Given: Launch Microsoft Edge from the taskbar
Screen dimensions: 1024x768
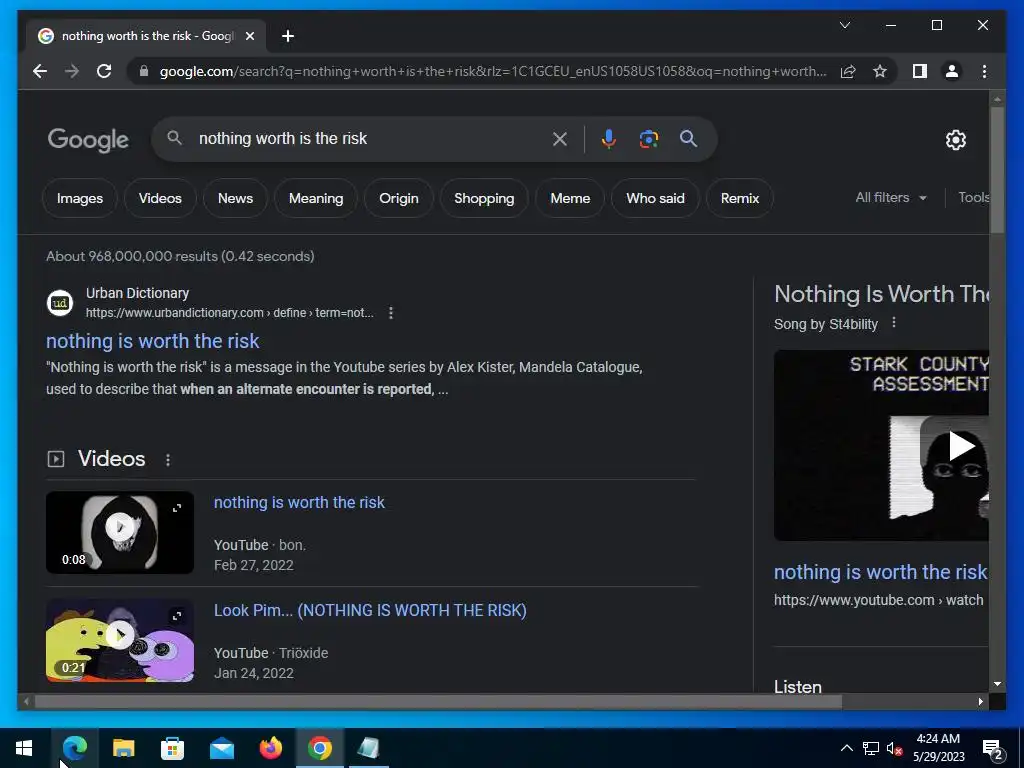Looking at the screenshot, I should tap(74, 748).
